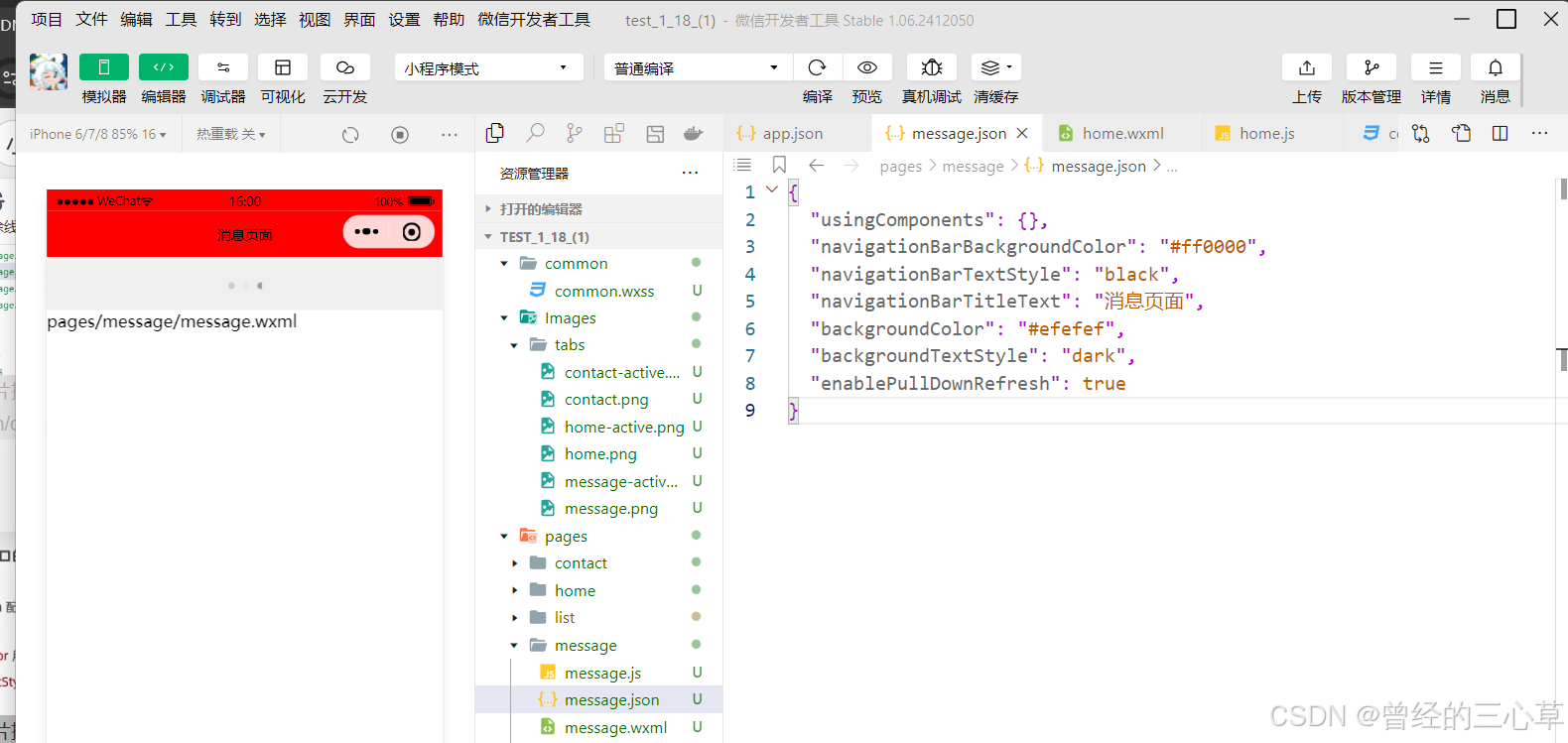Click the pages breadcrumb segment
1568x743 pixels.
pyautogui.click(x=901, y=167)
